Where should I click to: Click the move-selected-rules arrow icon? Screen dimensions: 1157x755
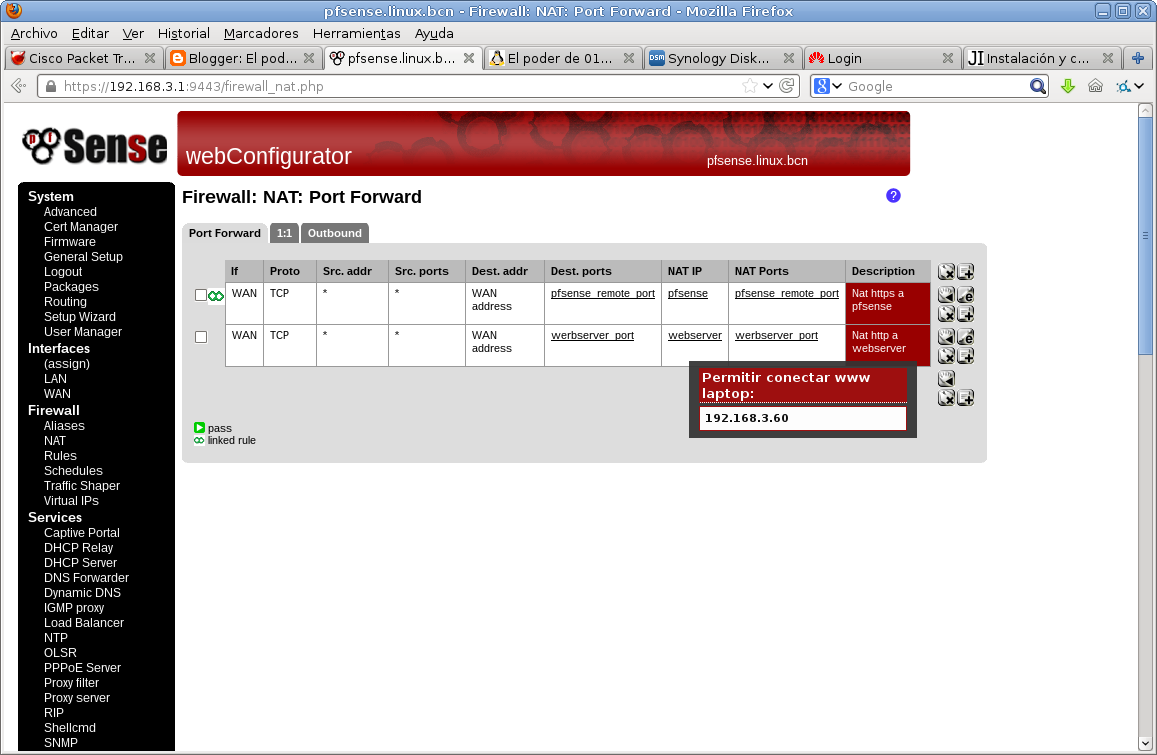pos(946,378)
